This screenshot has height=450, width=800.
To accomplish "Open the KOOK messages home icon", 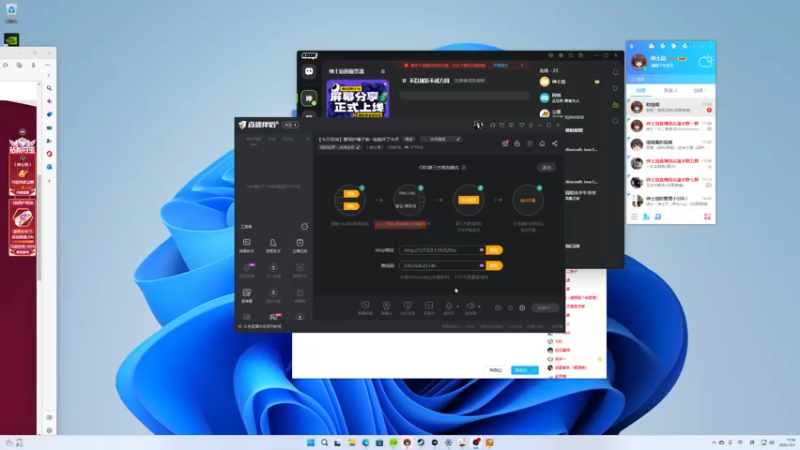I will 309,71.
